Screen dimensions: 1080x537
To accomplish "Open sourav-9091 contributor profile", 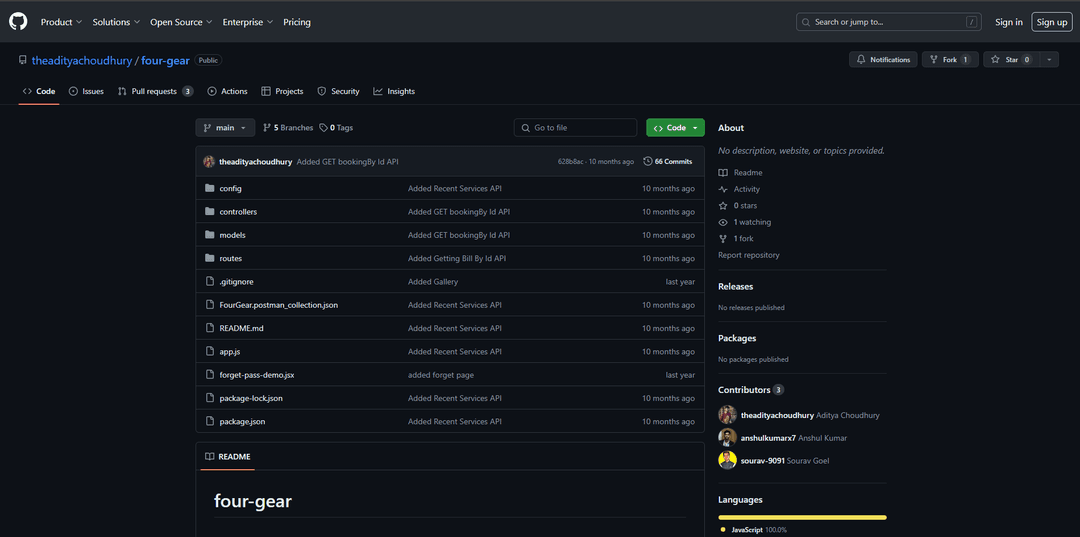I will [x=762, y=461].
